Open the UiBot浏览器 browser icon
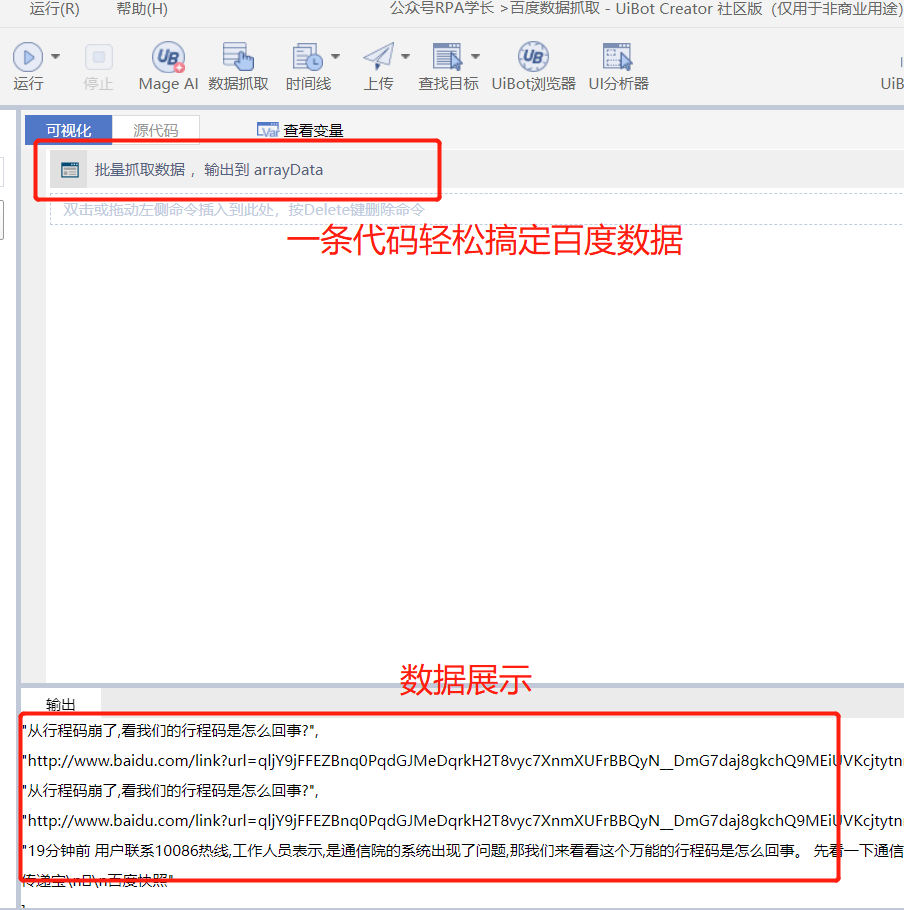This screenshot has height=910, width=904. [533, 57]
